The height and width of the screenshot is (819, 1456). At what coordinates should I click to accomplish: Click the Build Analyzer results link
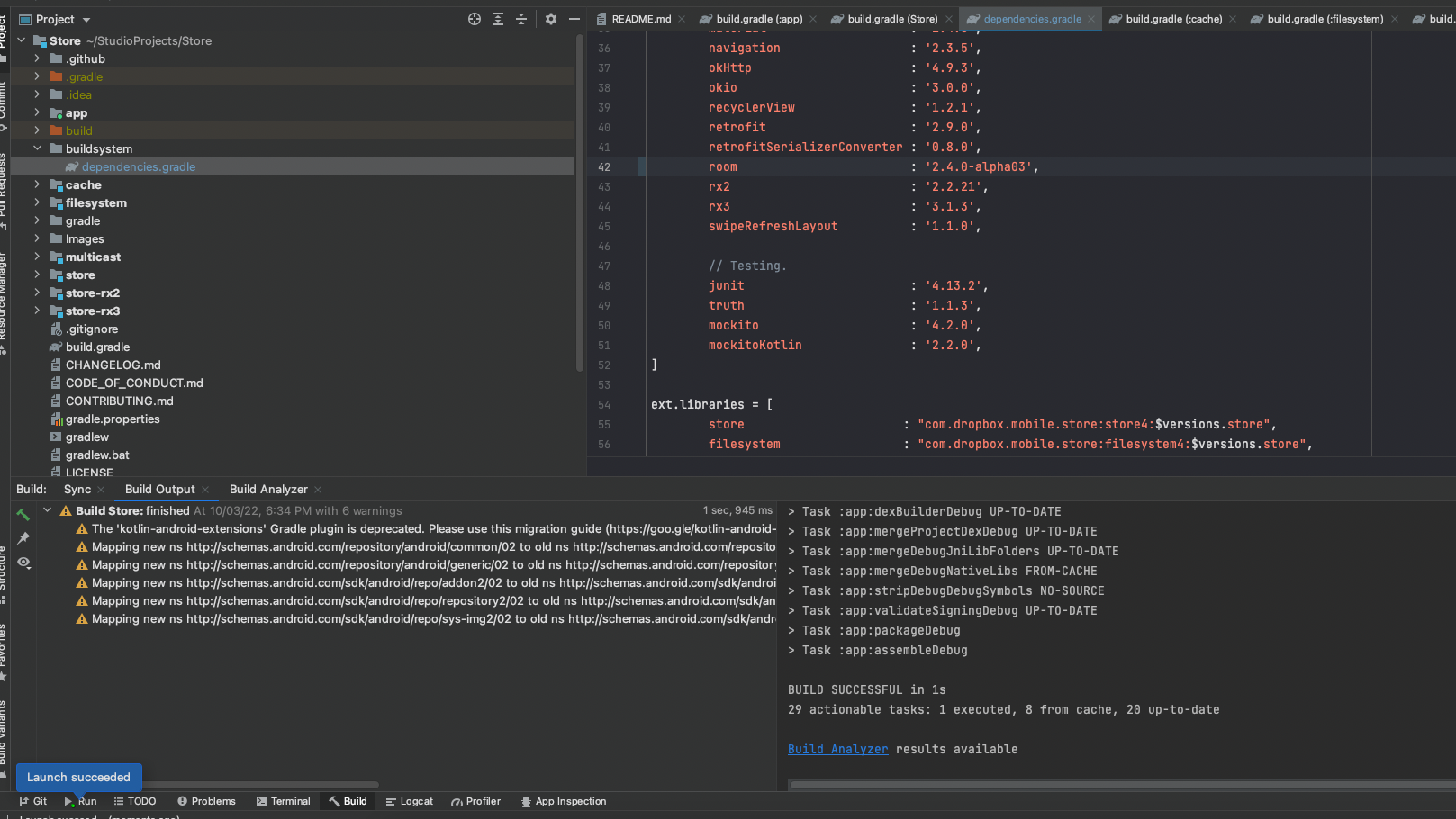coord(837,749)
